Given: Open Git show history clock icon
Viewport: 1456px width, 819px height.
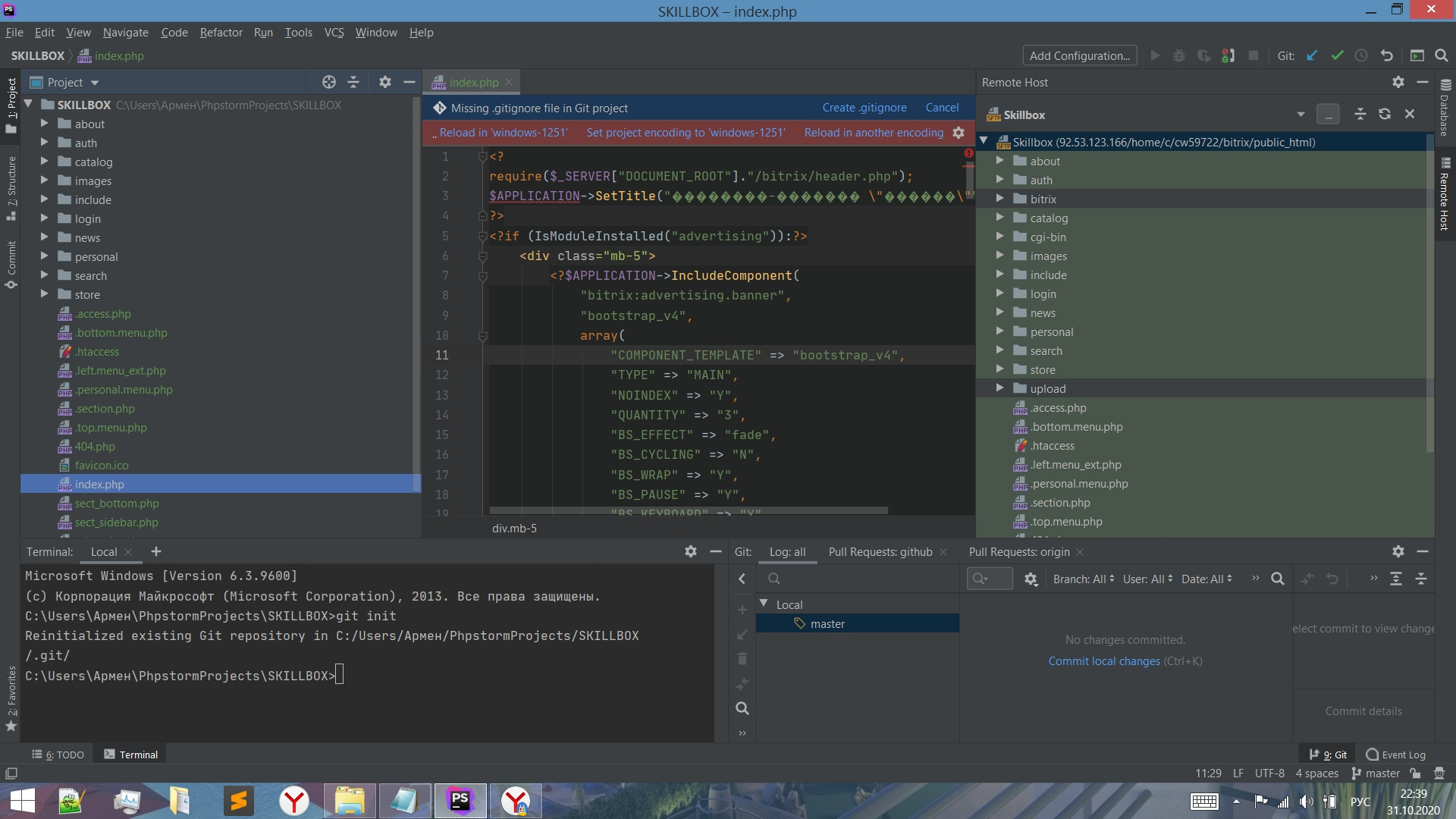Looking at the screenshot, I should pos(1361,55).
